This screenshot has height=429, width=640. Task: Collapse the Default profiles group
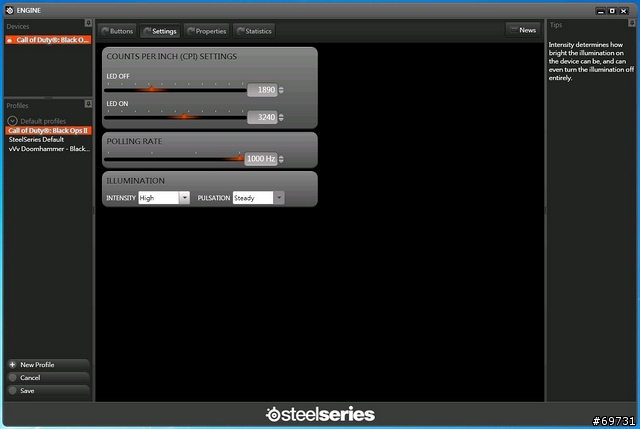(x=12, y=121)
